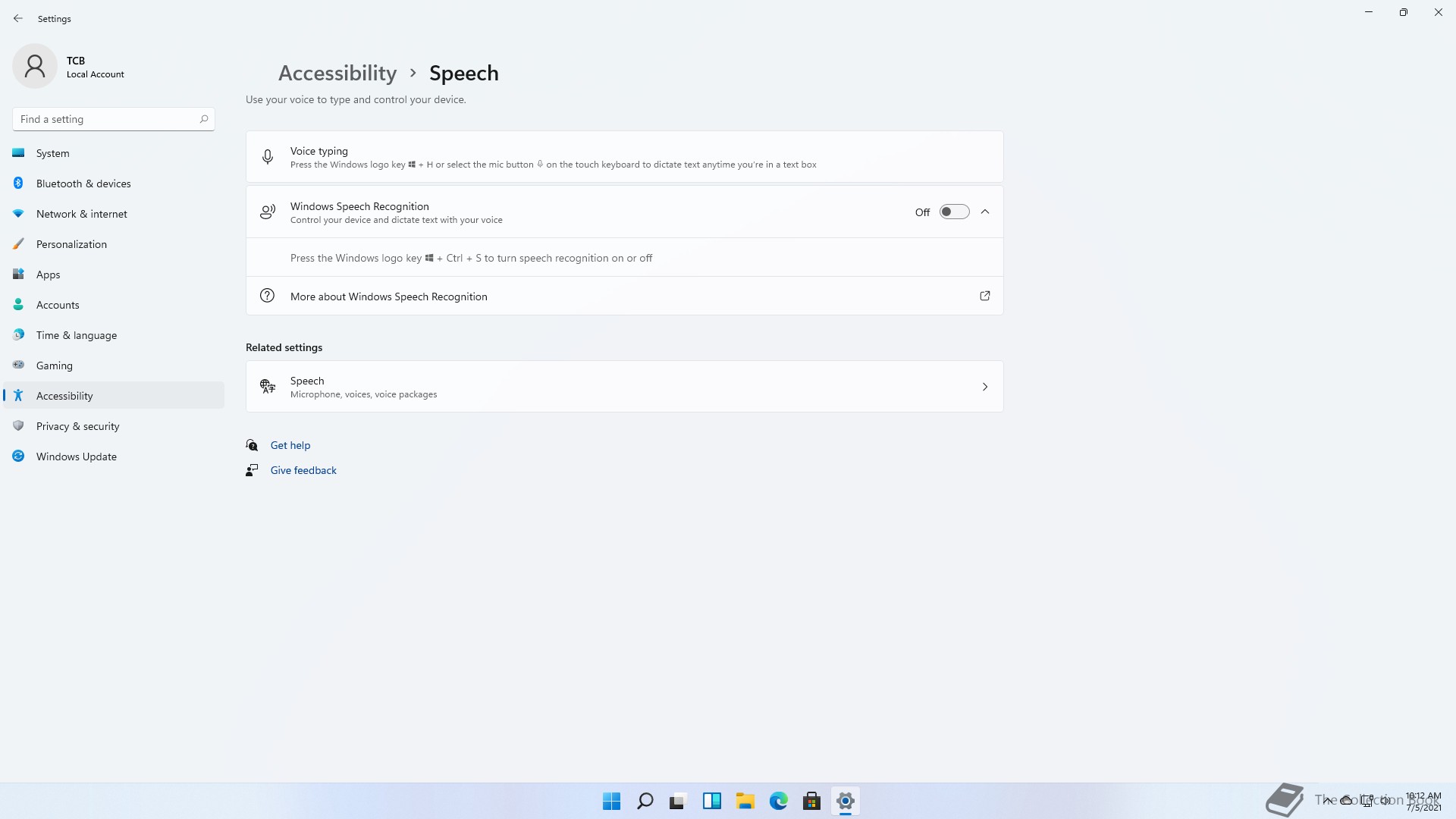
Task: Open Gaming settings in the sidebar
Action: [x=114, y=366]
